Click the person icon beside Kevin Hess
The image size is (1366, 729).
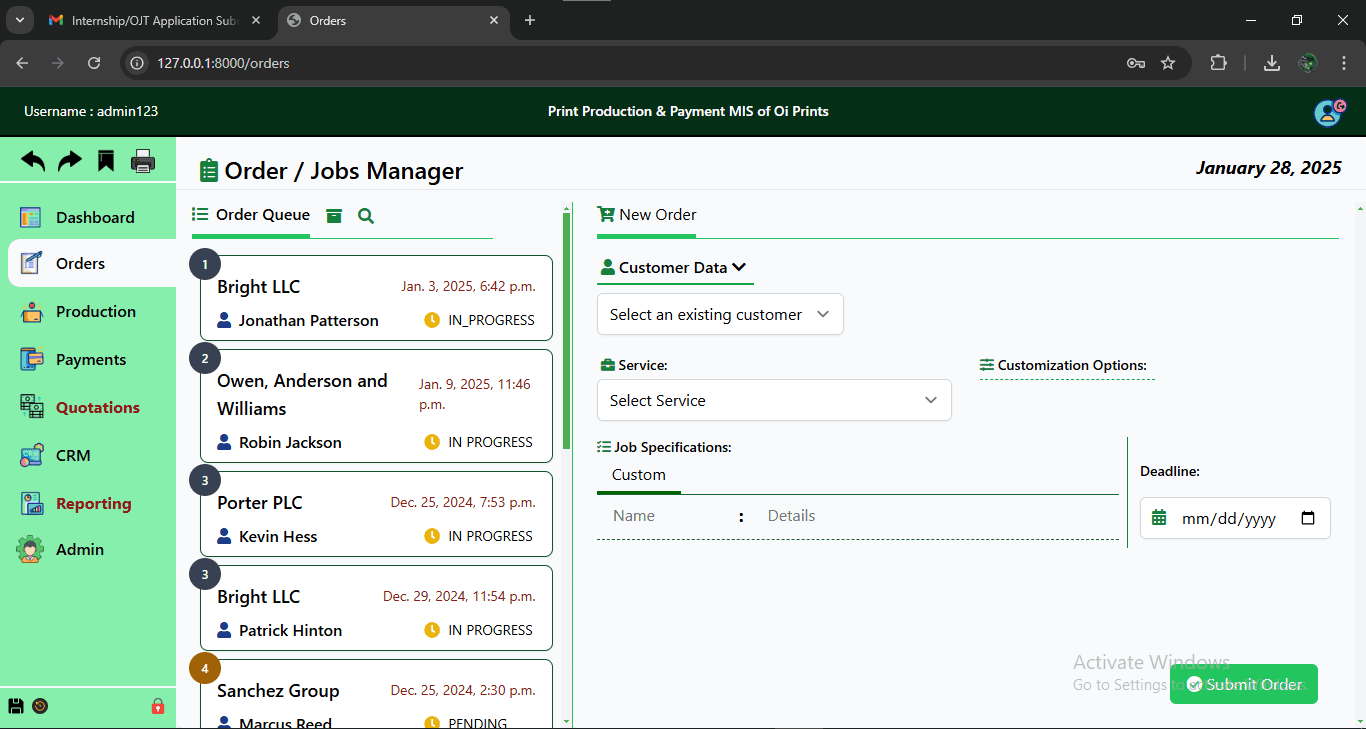(x=224, y=536)
